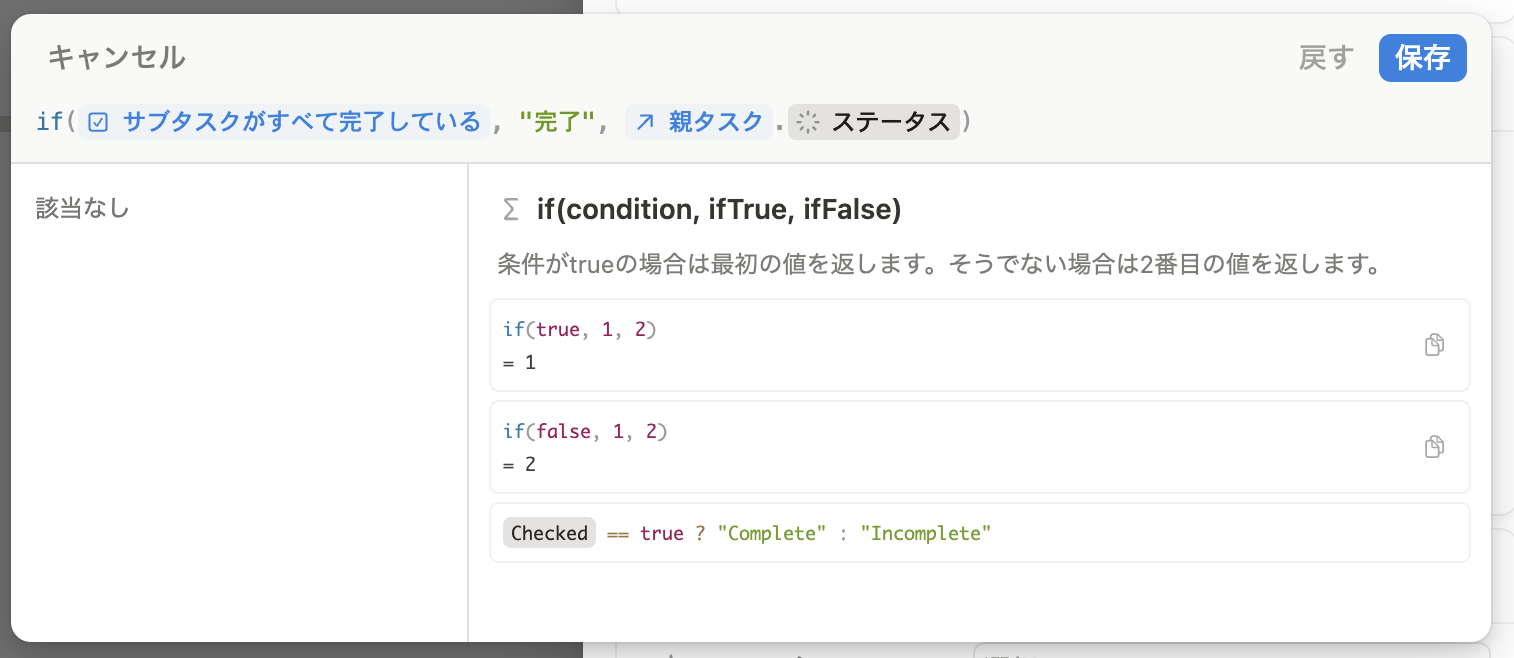1514x658 pixels.
Task: Click the if(false, 1, 2) example box
Action: pyautogui.click(x=979, y=447)
